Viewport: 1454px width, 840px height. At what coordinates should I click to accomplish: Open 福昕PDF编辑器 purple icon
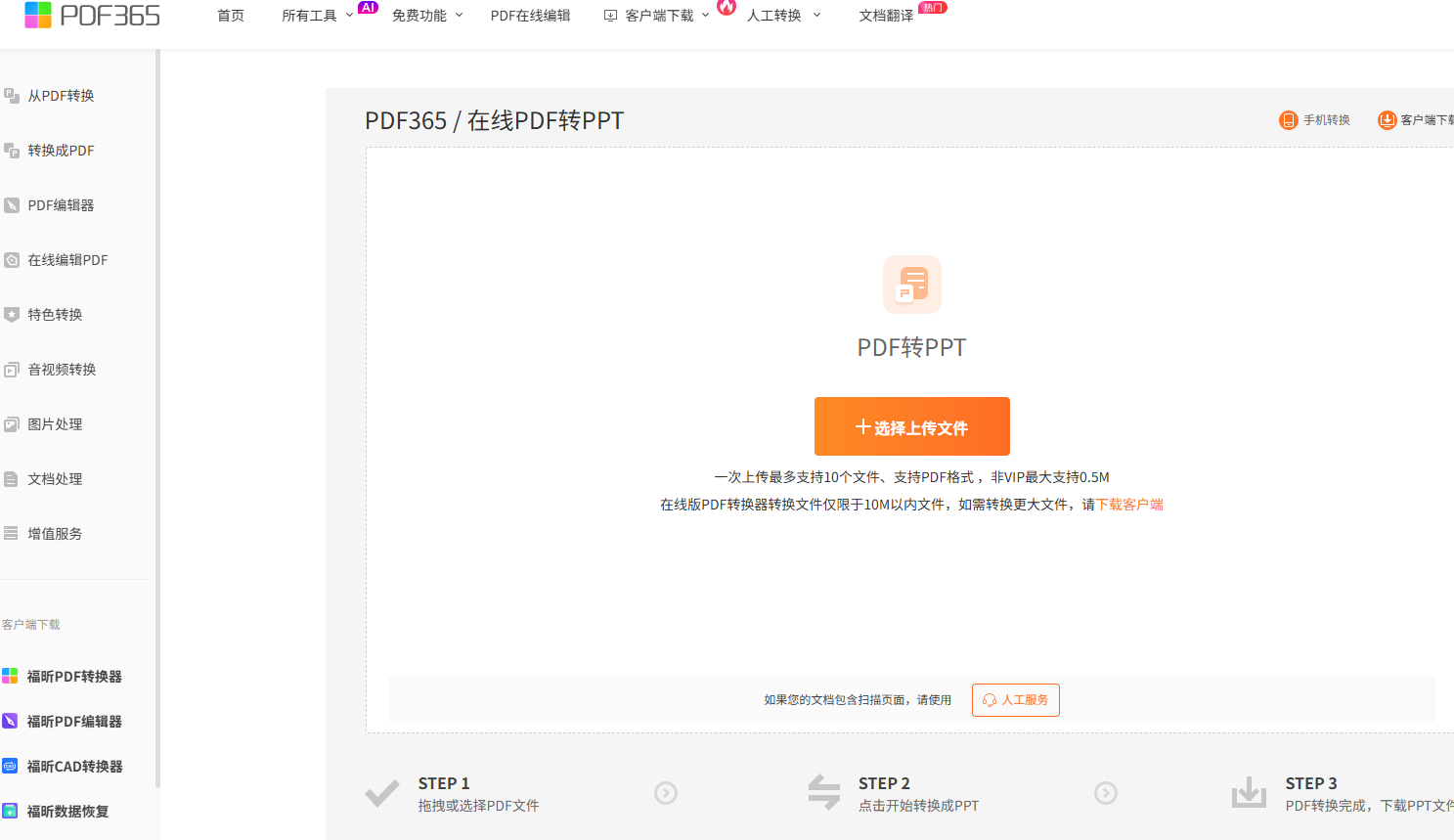pyautogui.click(x=10, y=722)
